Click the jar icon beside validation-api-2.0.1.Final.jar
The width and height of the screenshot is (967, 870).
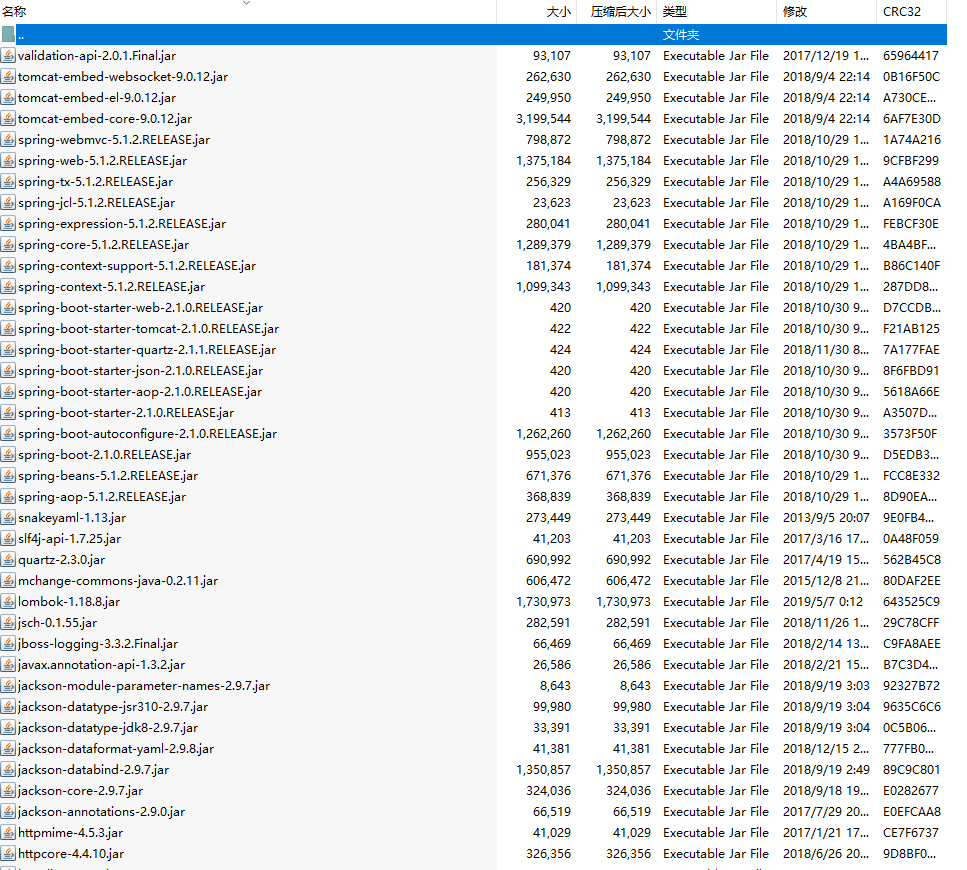click(8, 55)
